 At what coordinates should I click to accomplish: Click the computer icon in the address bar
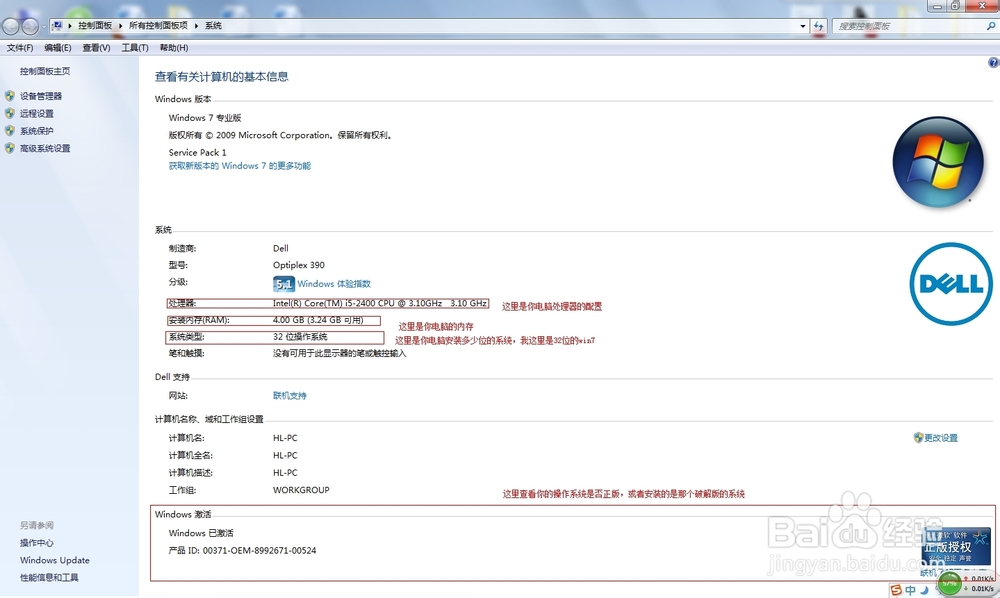coord(57,26)
